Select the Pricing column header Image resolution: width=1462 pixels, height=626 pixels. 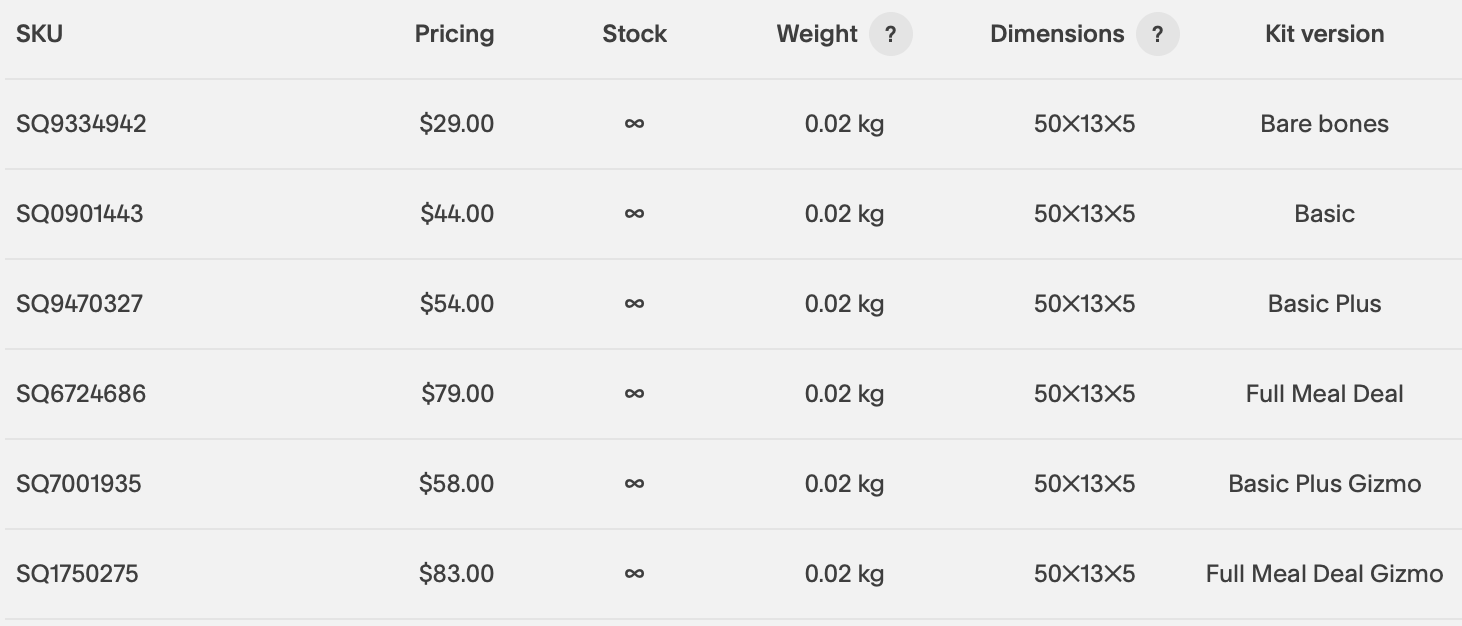(x=455, y=34)
